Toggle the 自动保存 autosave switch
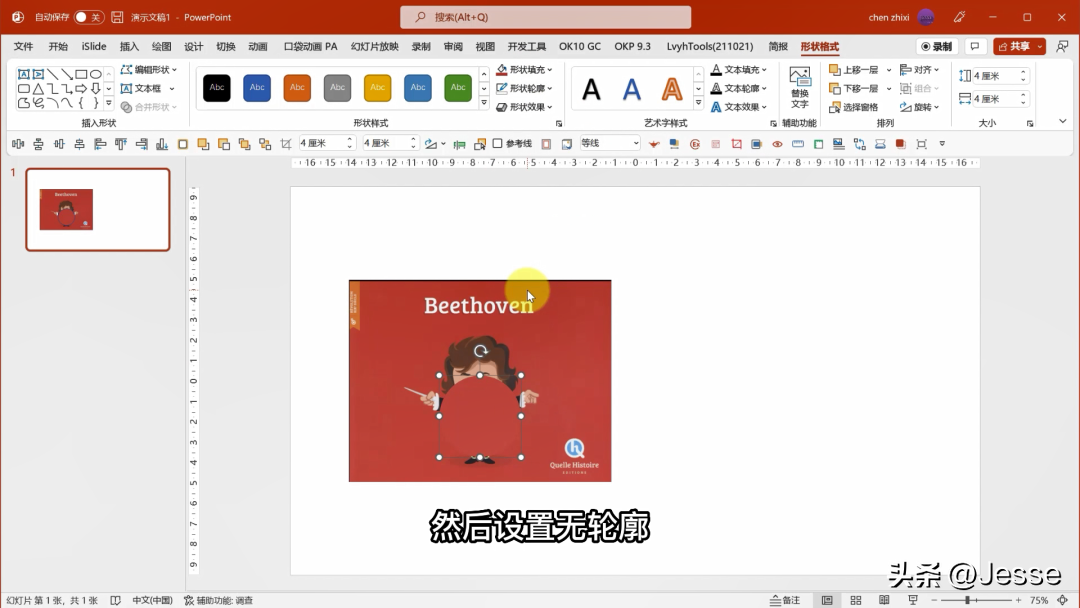This screenshot has height=608, width=1080. (89, 17)
